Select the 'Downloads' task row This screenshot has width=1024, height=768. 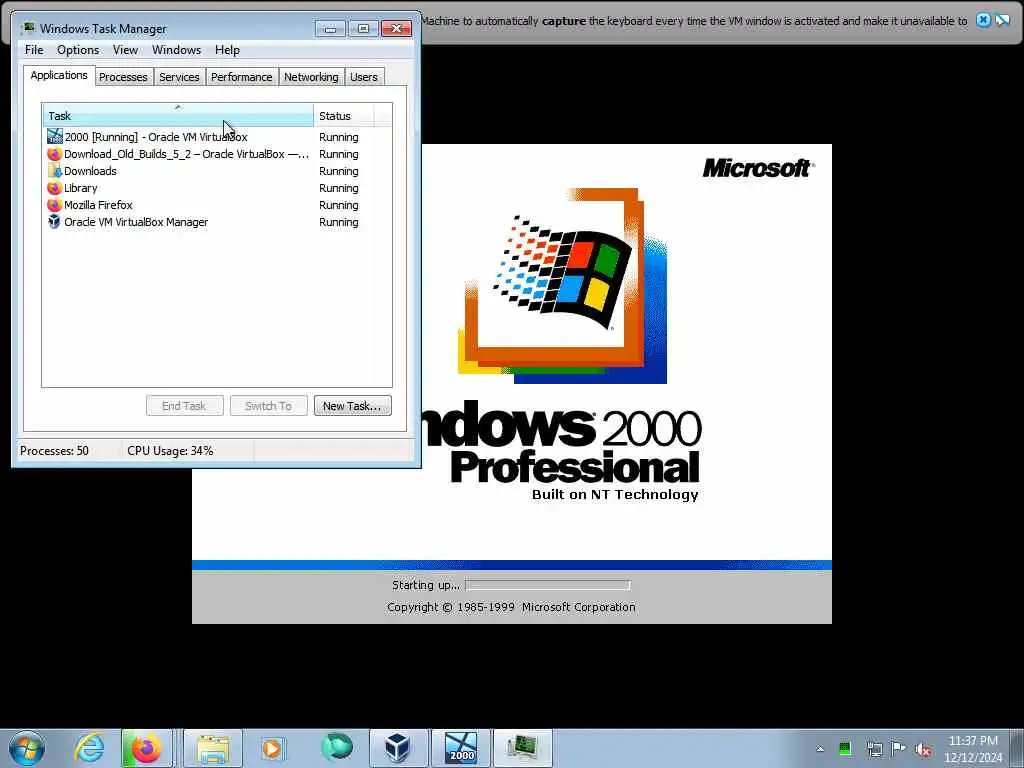click(x=217, y=171)
